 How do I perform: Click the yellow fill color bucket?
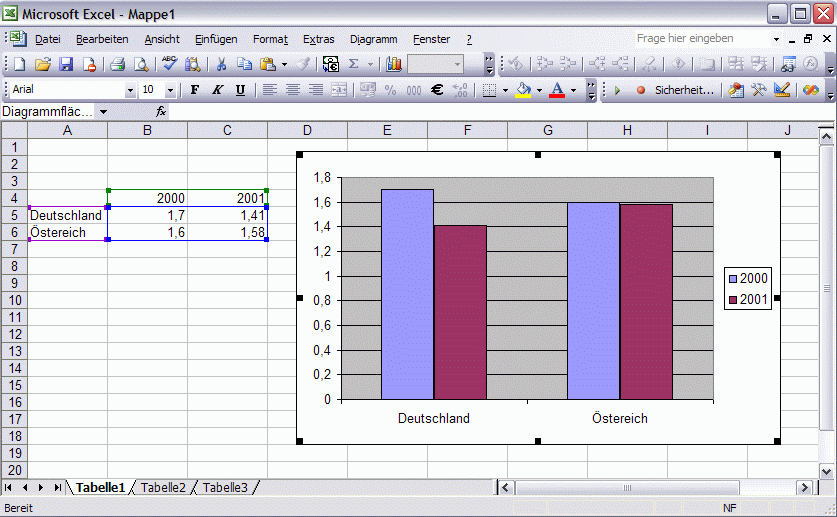pos(524,90)
